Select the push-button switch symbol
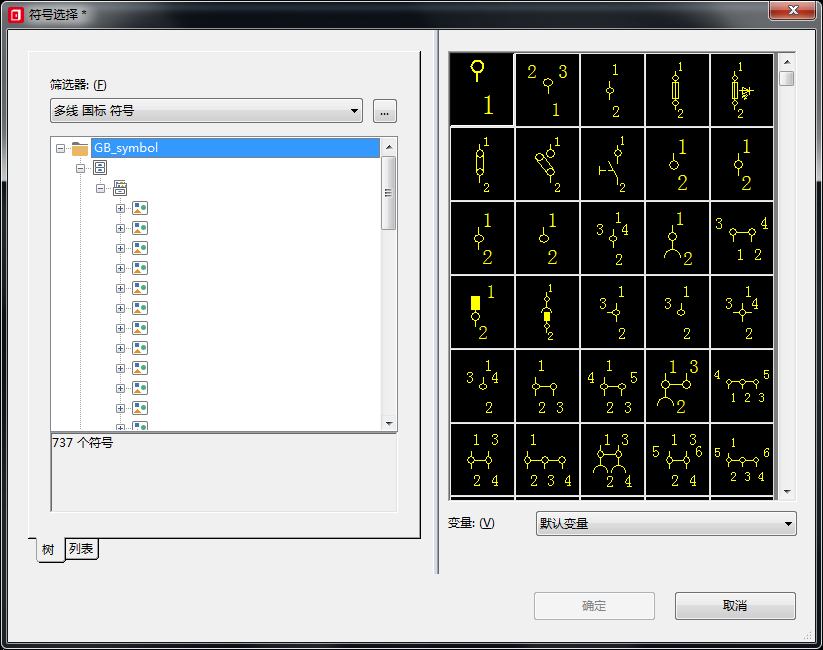This screenshot has height=650, width=823. click(612, 163)
